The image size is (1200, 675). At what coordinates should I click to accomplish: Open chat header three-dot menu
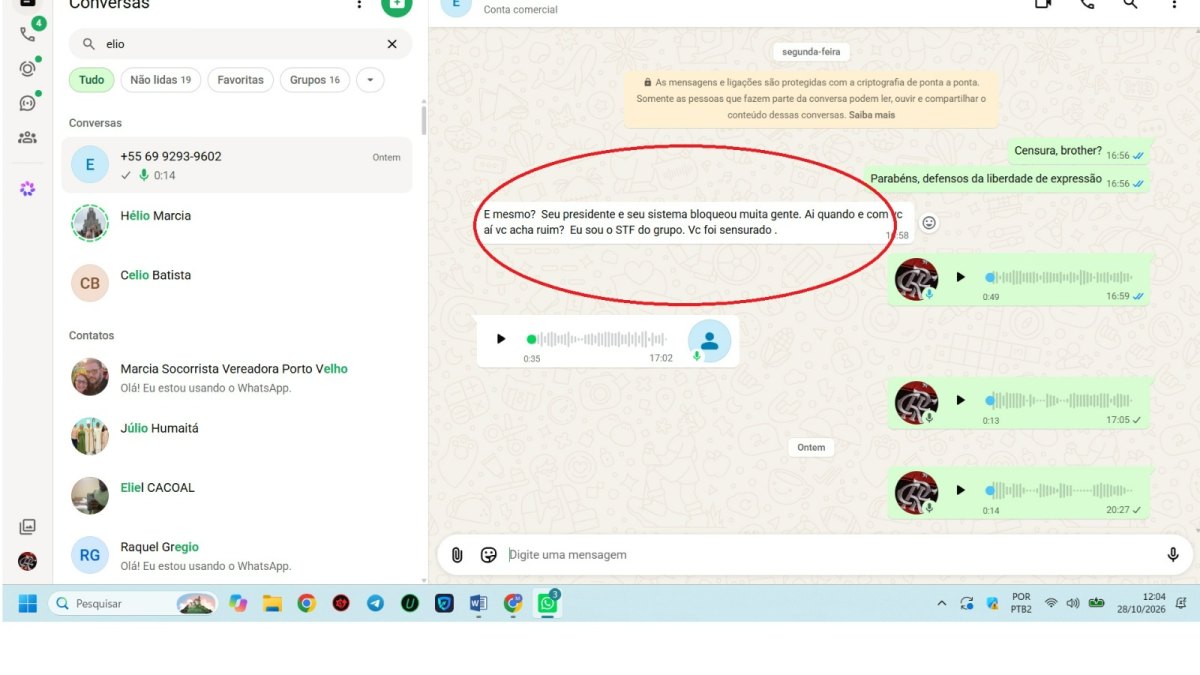pyautogui.click(x=1174, y=4)
